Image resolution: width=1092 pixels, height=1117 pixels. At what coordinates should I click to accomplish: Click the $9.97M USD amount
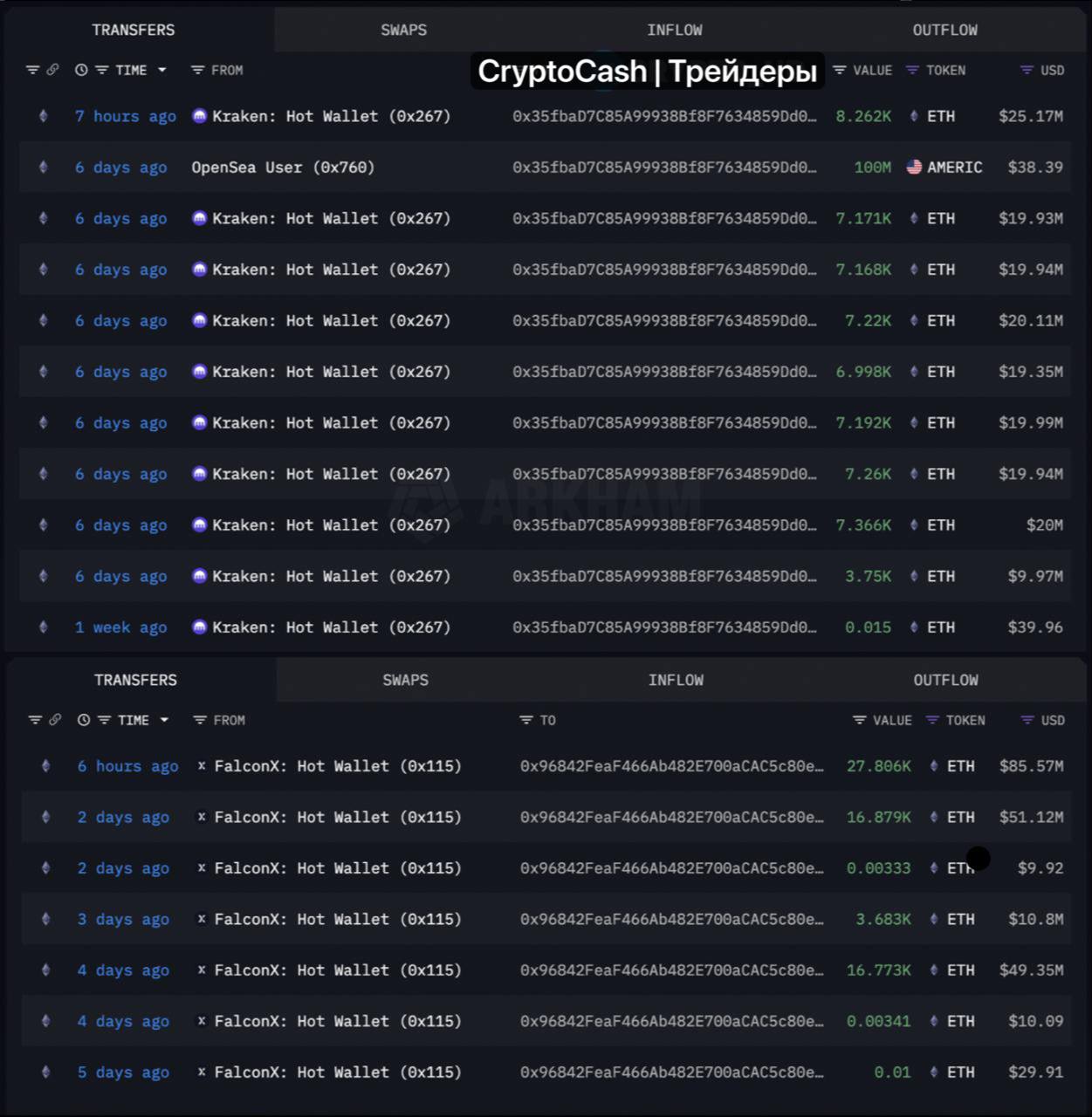(1035, 577)
